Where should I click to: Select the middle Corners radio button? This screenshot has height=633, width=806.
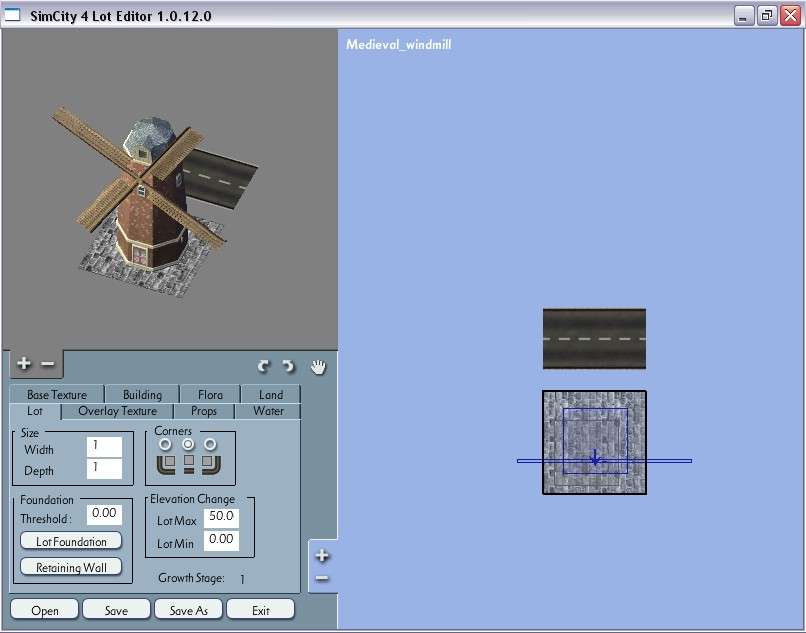[188, 444]
